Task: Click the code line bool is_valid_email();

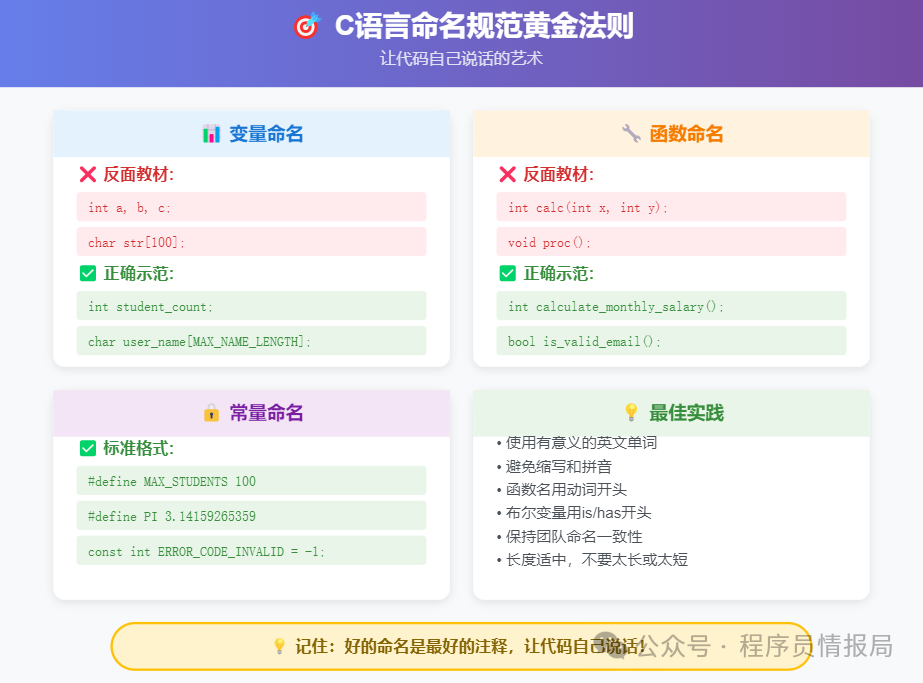Action: [x=671, y=340]
